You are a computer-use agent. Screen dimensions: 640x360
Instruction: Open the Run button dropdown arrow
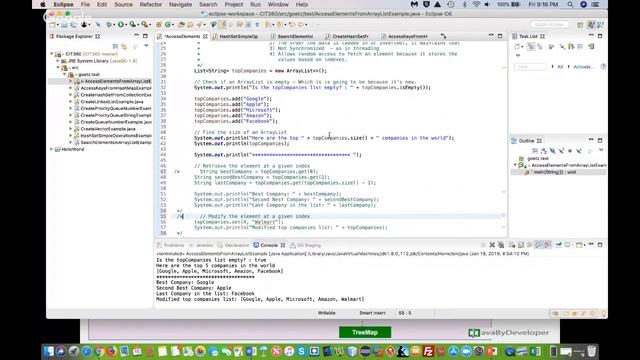(x=125, y=25)
